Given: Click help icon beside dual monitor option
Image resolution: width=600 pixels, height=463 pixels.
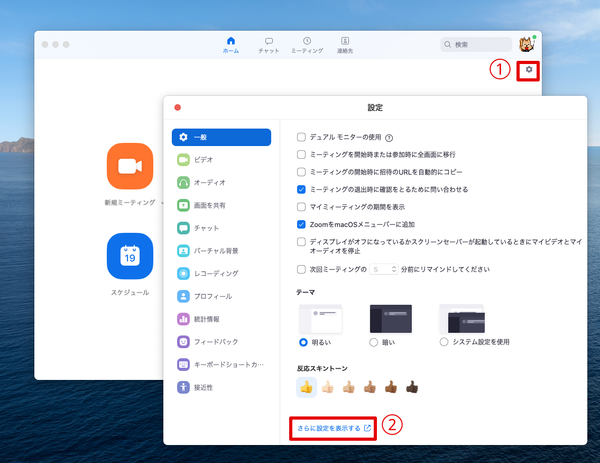Looking at the screenshot, I should 389,138.
